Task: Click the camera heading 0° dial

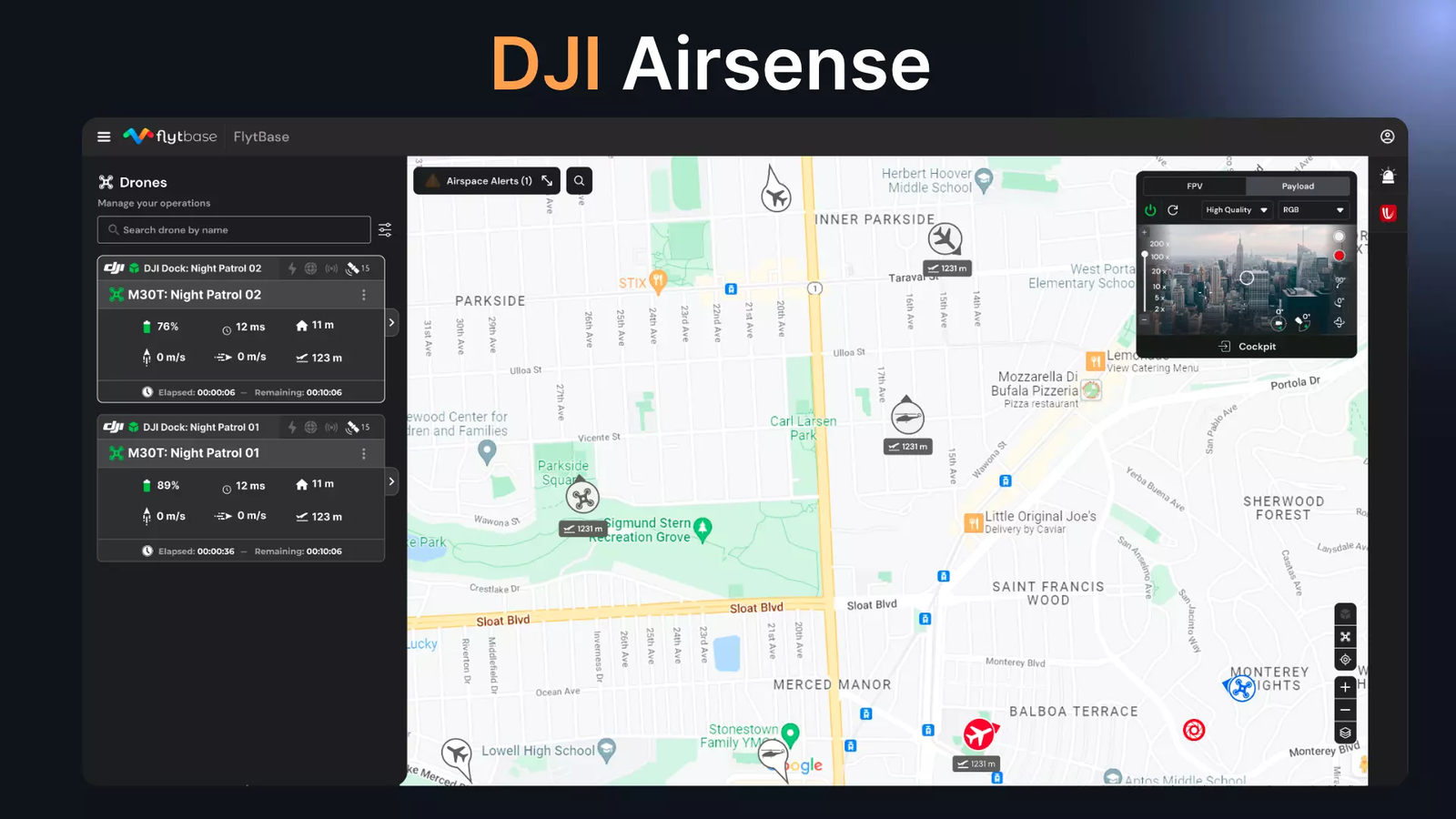Action: tap(1279, 321)
